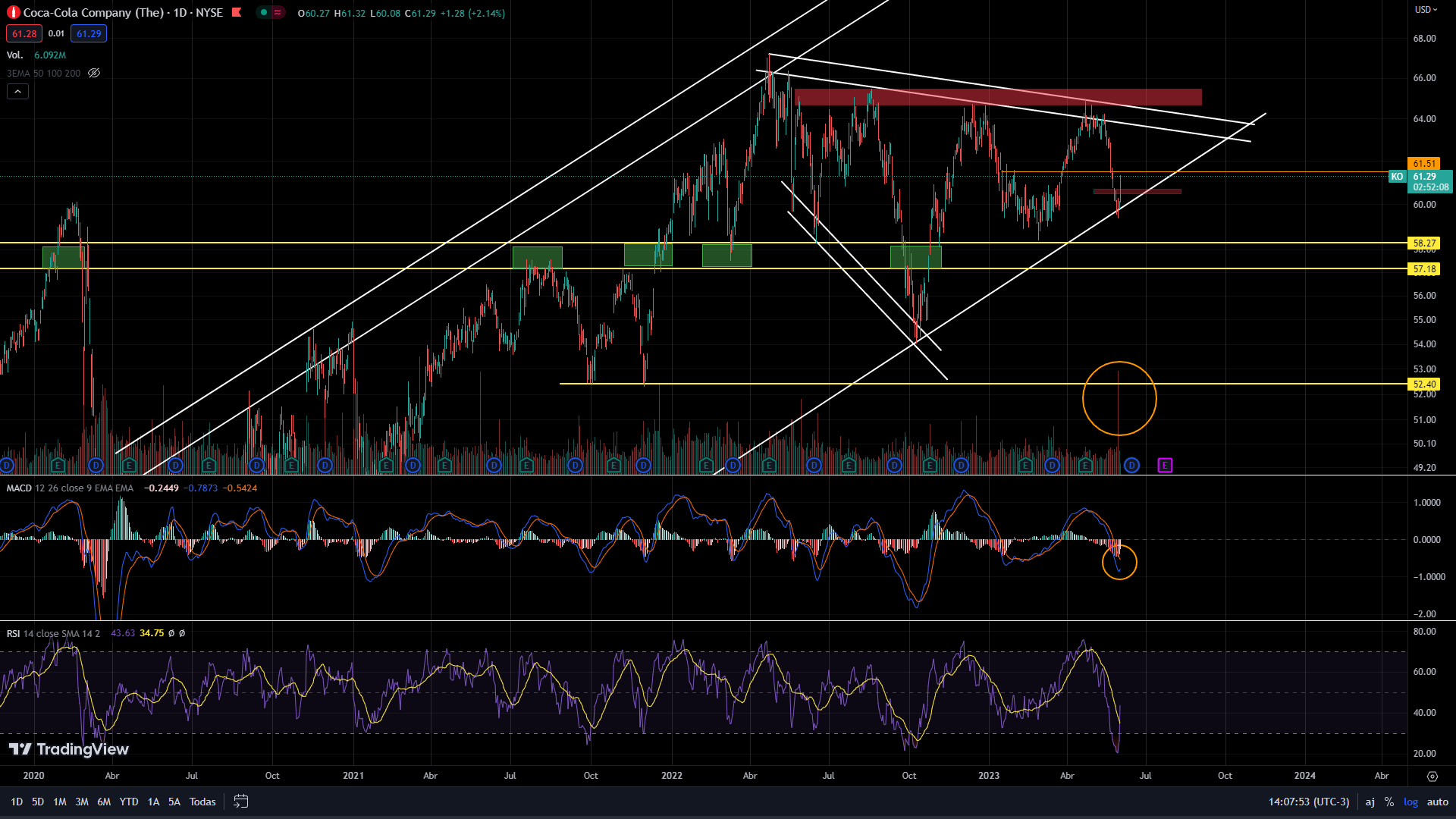Viewport: 1456px width, 819px height.
Task: Select the YTD time range
Action: pyautogui.click(x=129, y=802)
